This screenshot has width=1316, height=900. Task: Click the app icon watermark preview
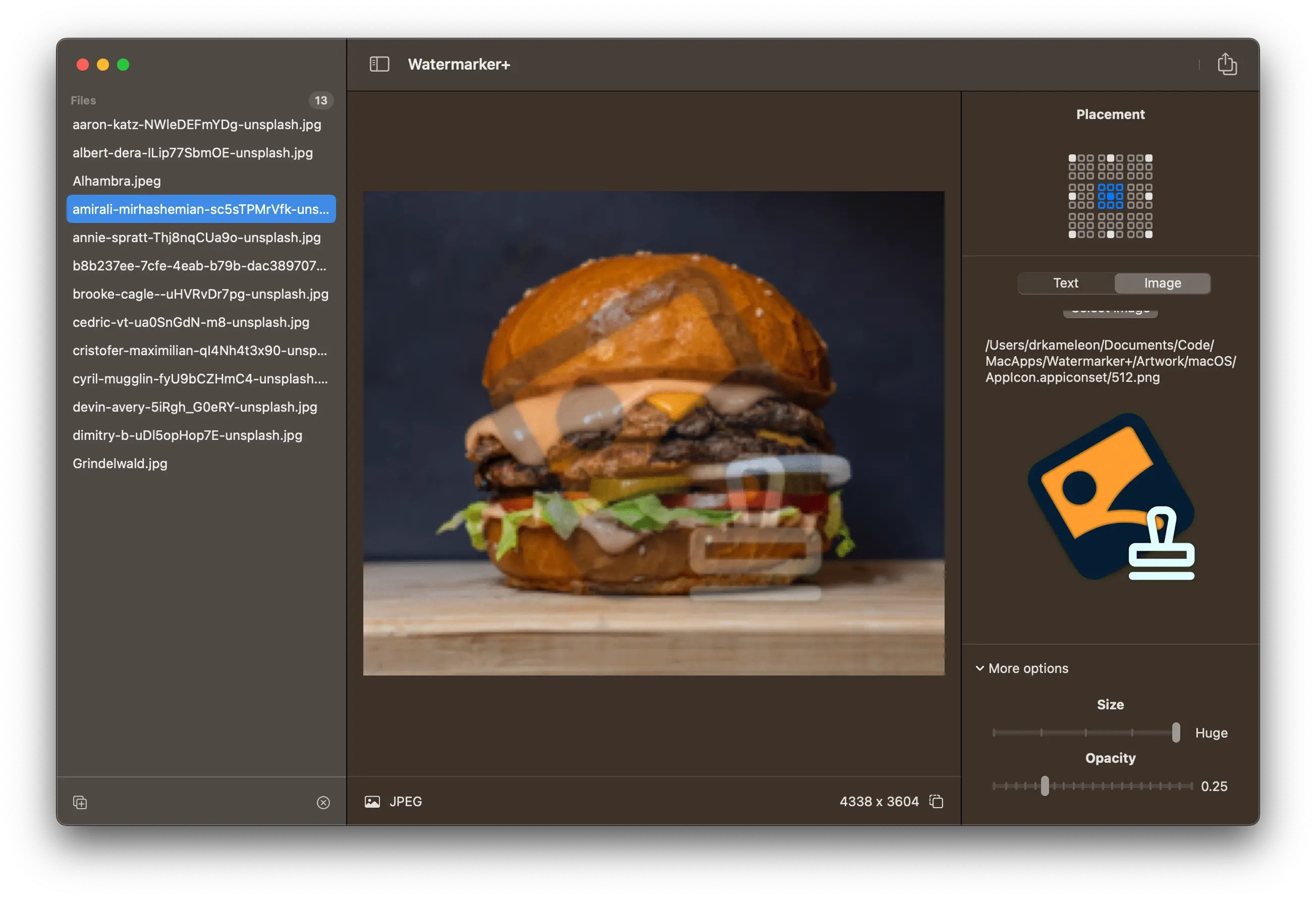pyautogui.click(x=1111, y=496)
